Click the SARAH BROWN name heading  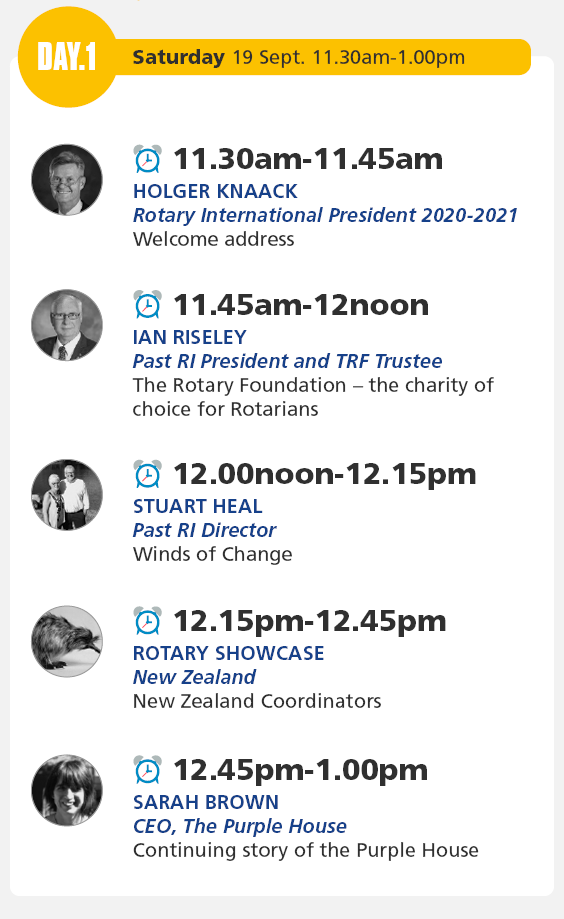click(x=206, y=802)
